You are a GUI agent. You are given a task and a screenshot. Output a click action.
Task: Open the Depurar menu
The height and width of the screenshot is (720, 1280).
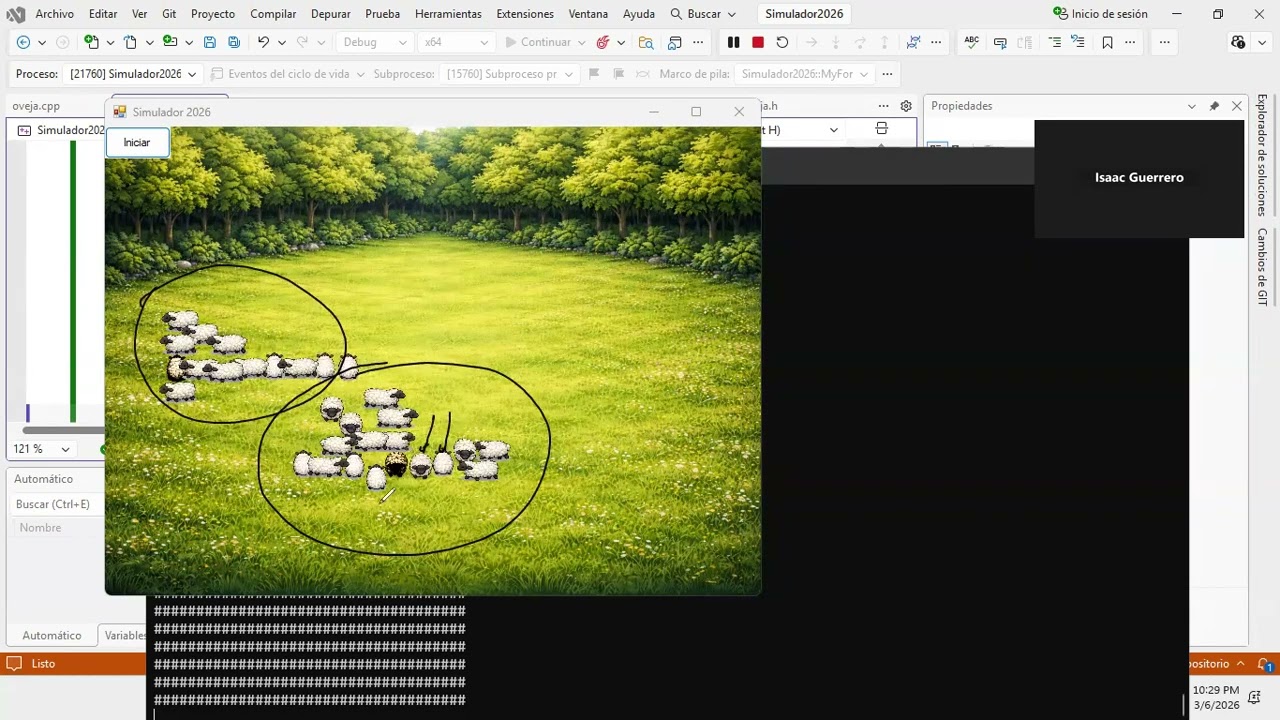point(330,14)
